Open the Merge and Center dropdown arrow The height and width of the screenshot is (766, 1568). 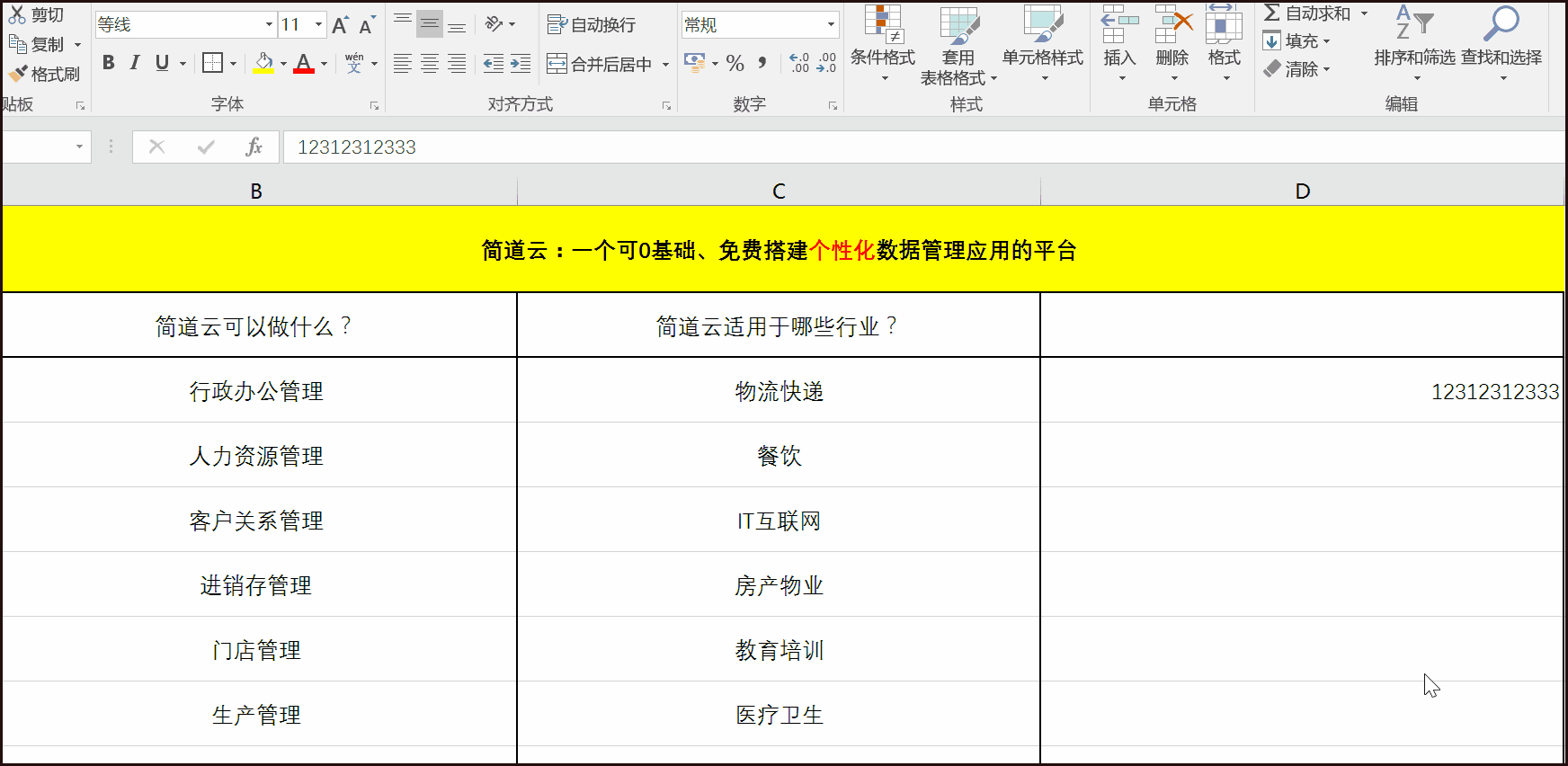[x=666, y=65]
